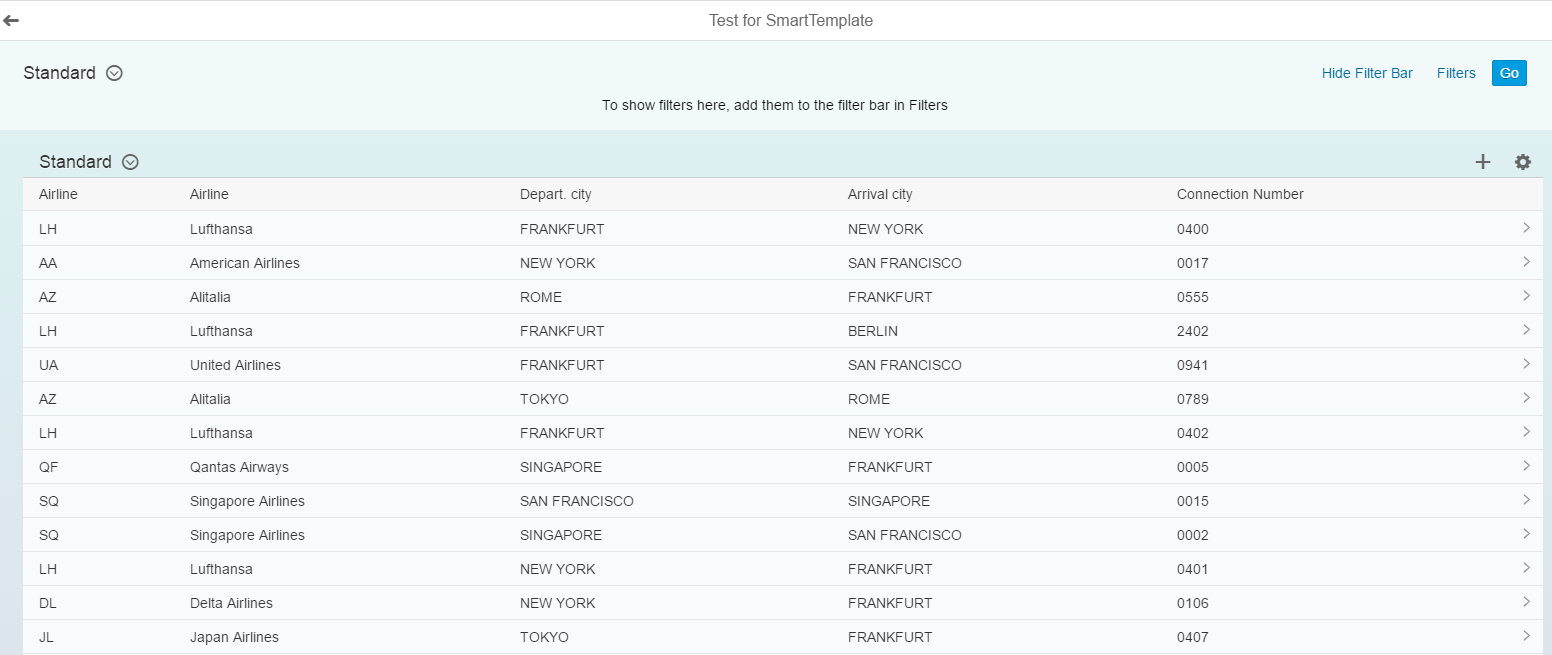
Task: Click airline code JL cell
Action: 46,637
